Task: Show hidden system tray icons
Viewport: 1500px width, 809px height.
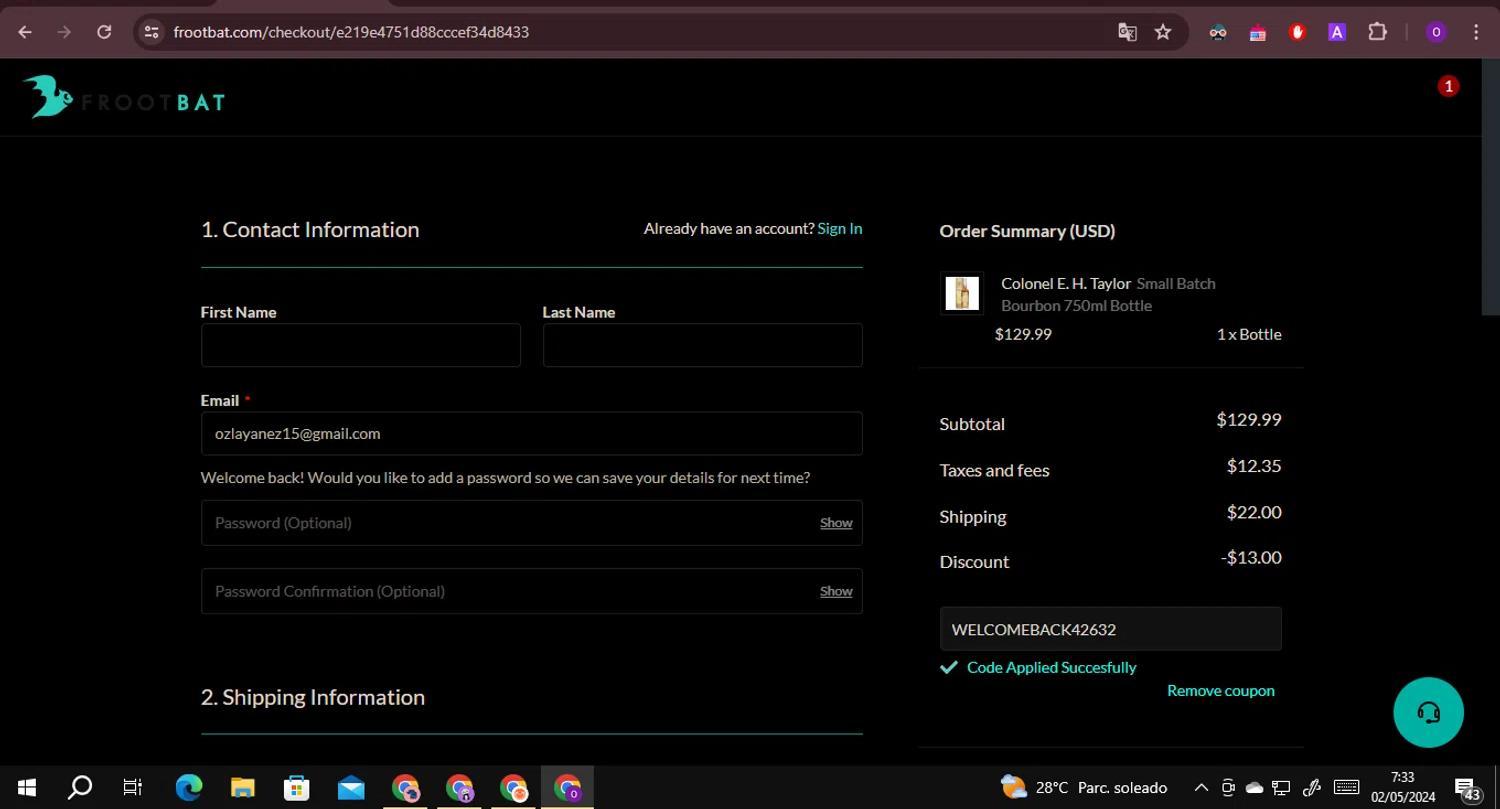Action: 1201,788
